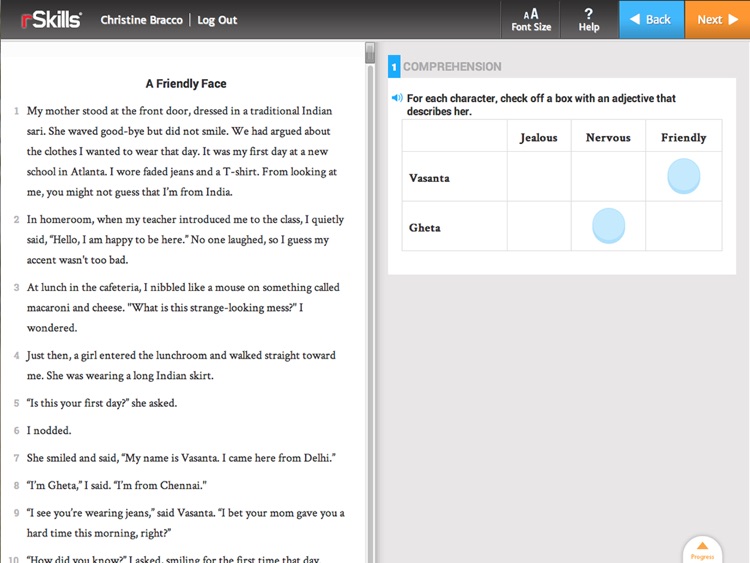Click paragraph 6 "I nodded."
750x563 pixels.
[49, 431]
